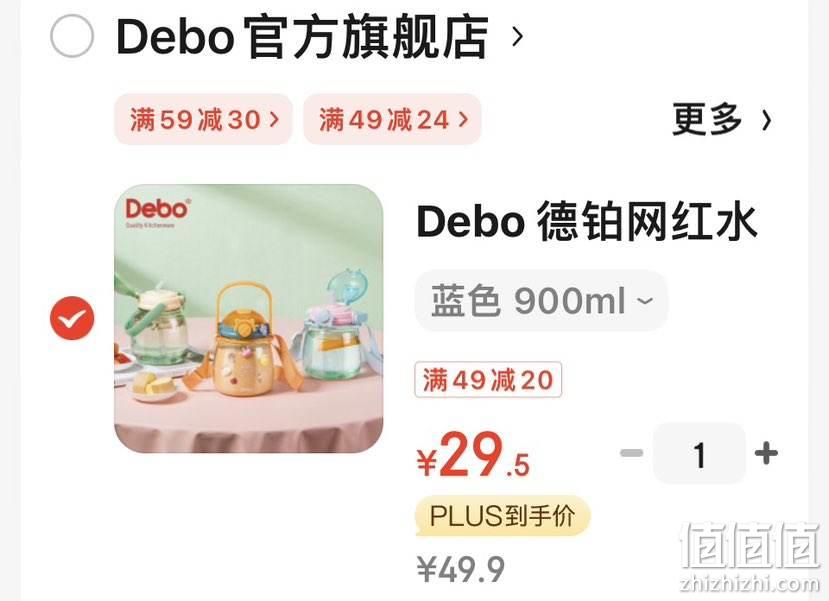Click the quantity field showing 1
The width and height of the screenshot is (829, 601).
tap(699, 454)
